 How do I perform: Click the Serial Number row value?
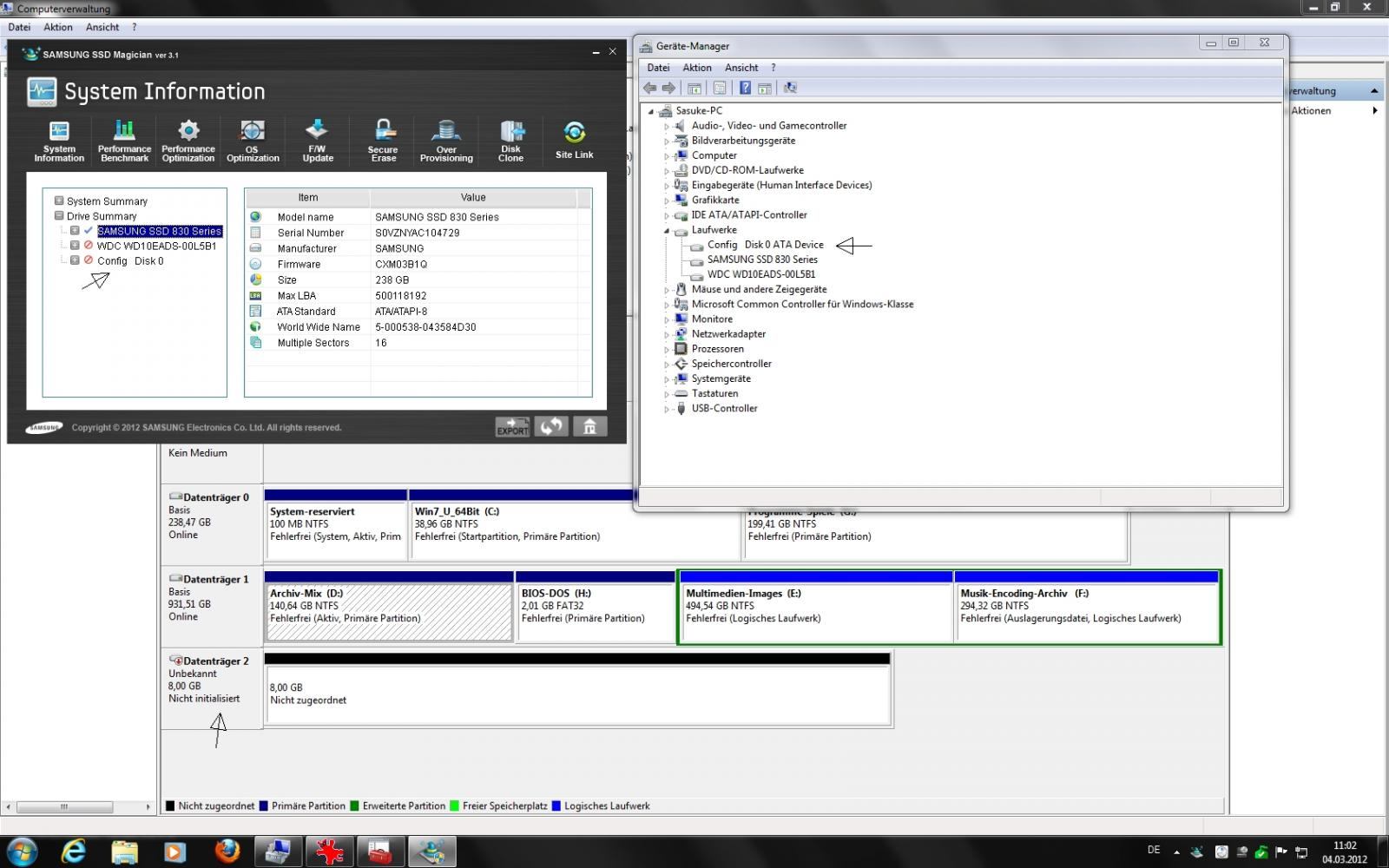418,233
